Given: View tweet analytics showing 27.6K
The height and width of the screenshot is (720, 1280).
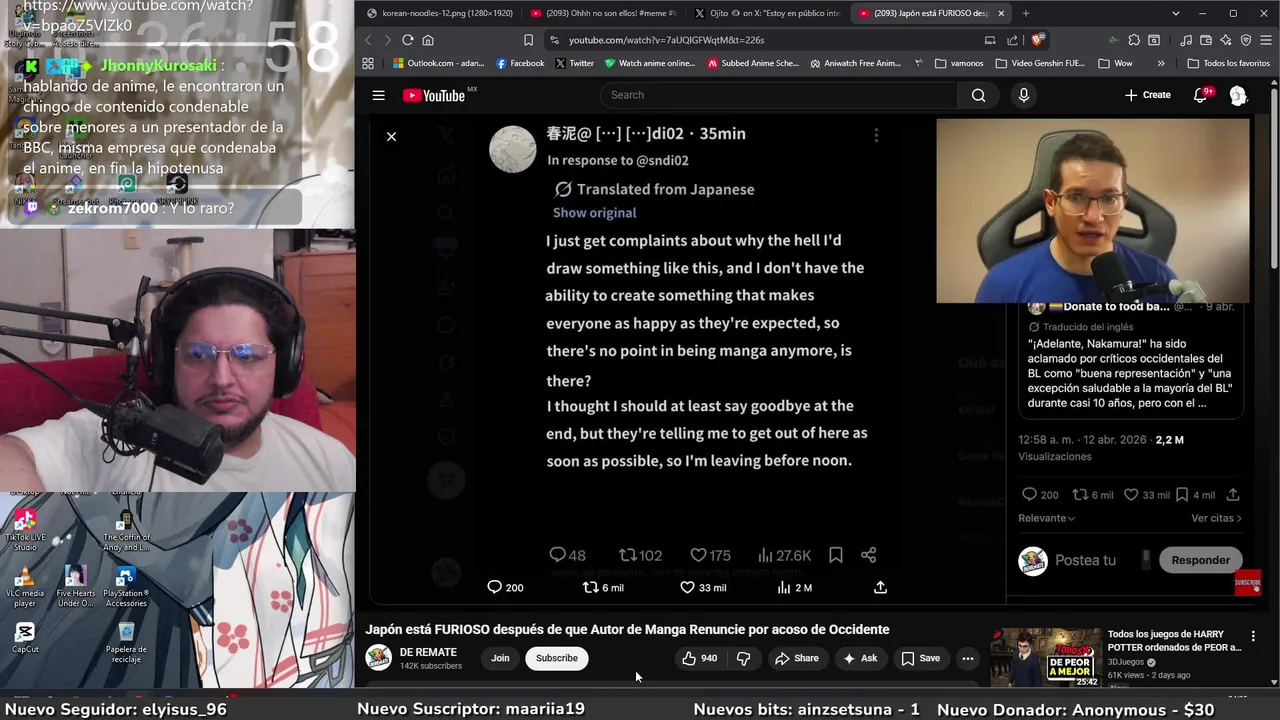Looking at the screenshot, I should 784,555.
